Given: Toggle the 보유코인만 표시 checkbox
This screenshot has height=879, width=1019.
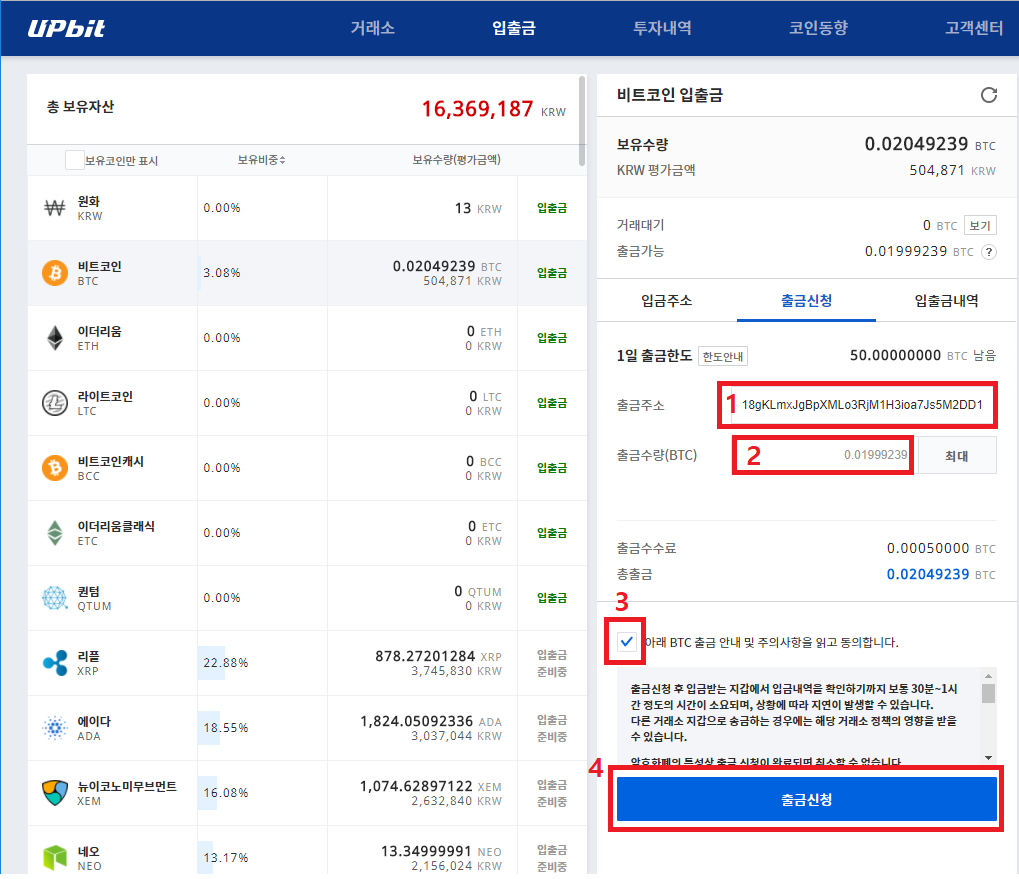Looking at the screenshot, I should click(x=75, y=160).
